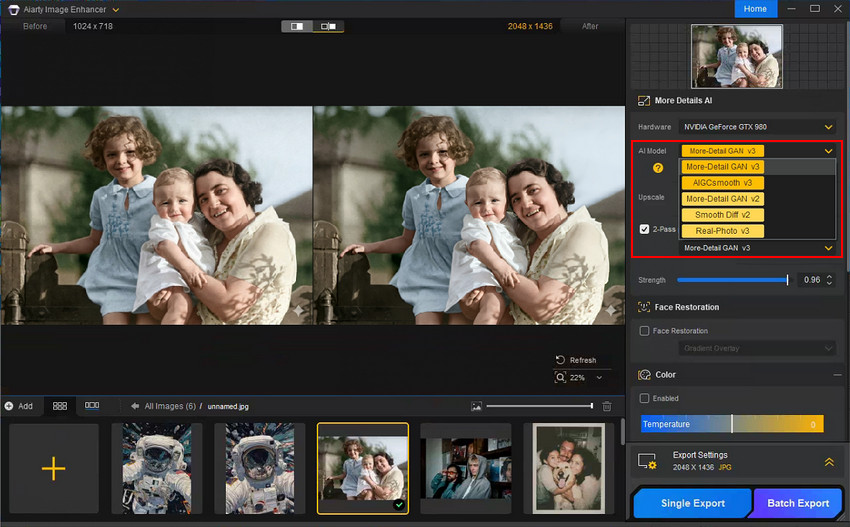Click Single Export

[692, 503]
